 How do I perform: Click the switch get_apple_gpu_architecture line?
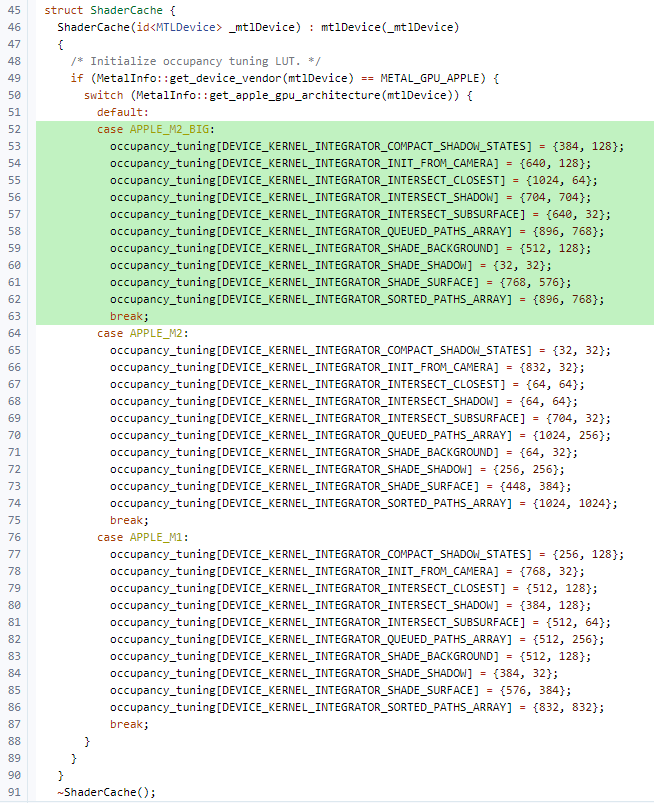tap(278, 95)
